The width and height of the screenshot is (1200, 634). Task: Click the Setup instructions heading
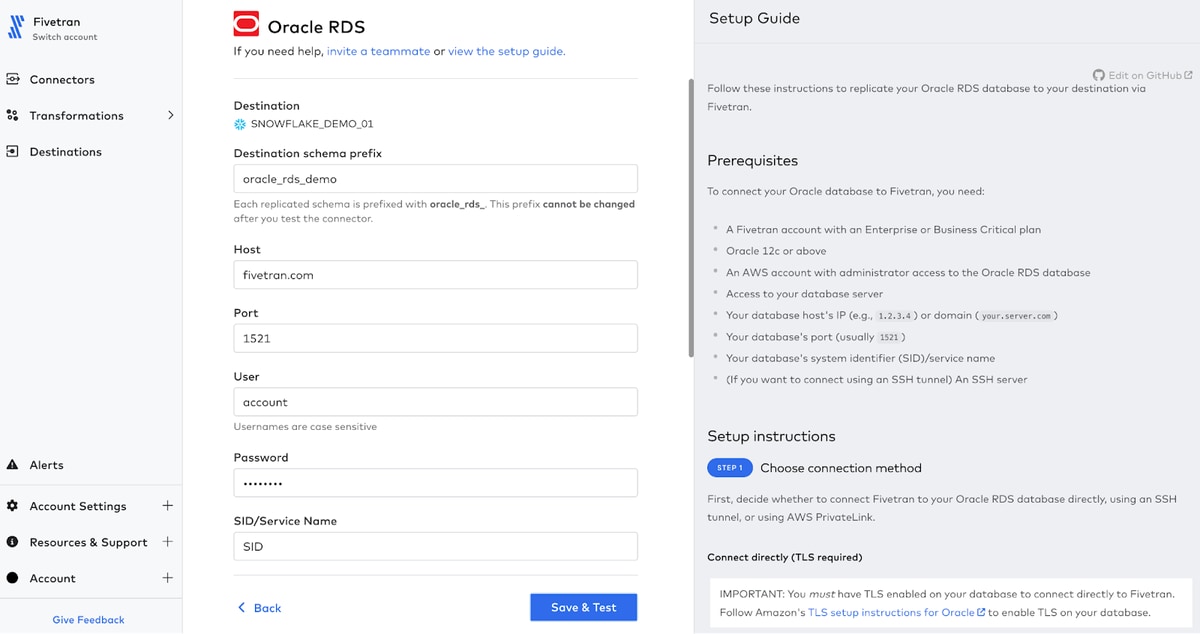pos(771,436)
